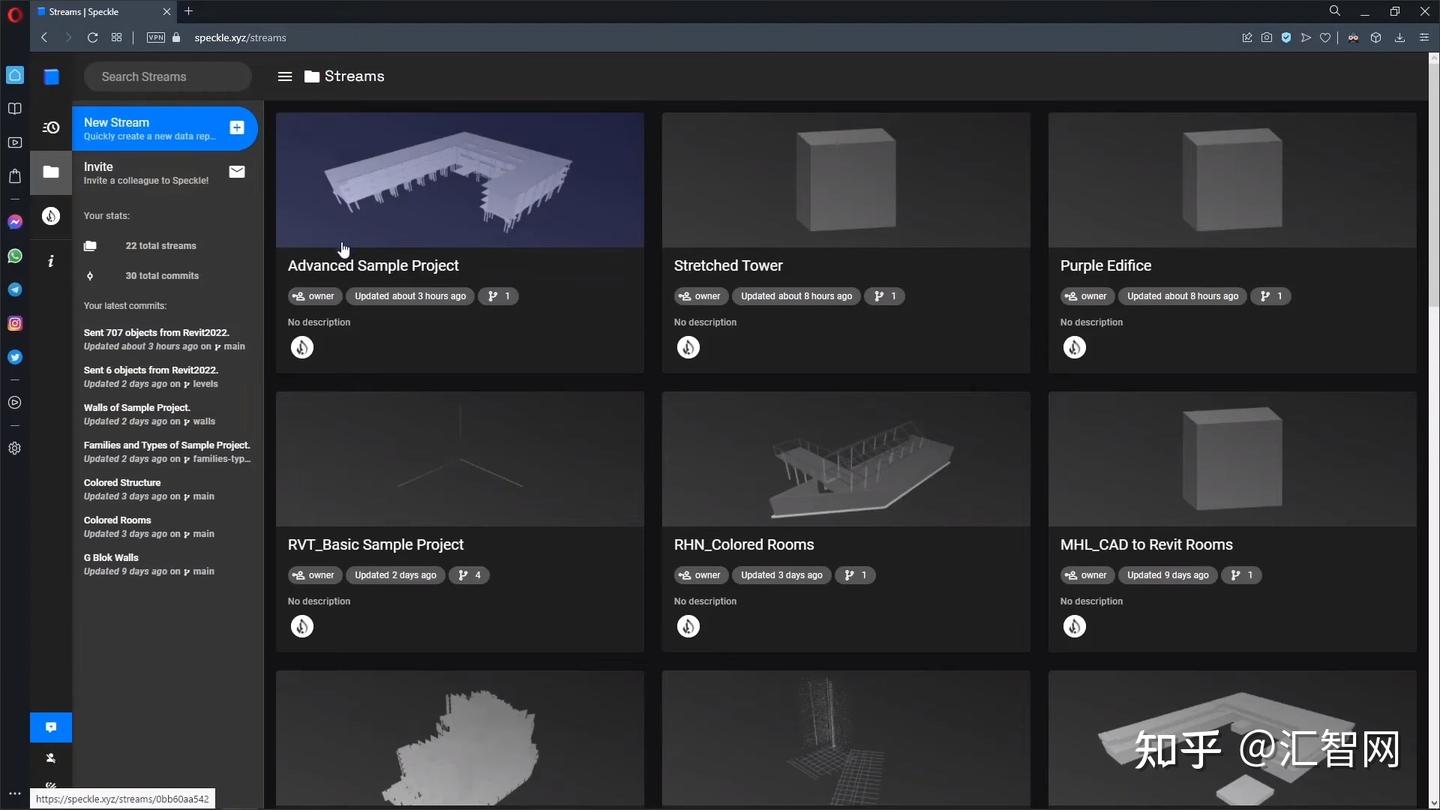Open Advanced Sample Project stream title
Viewport: 1440px width, 810px height.
[x=373, y=265]
